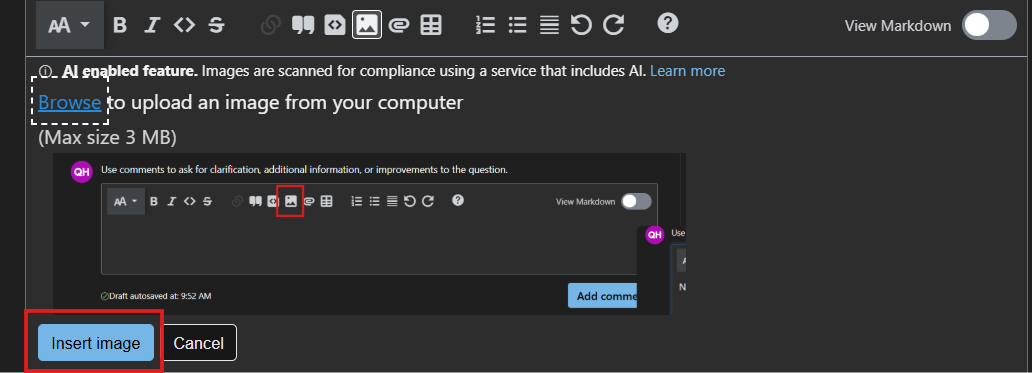Apply strikethrough formatting
The height and width of the screenshot is (373, 1032).
[x=216, y=25]
